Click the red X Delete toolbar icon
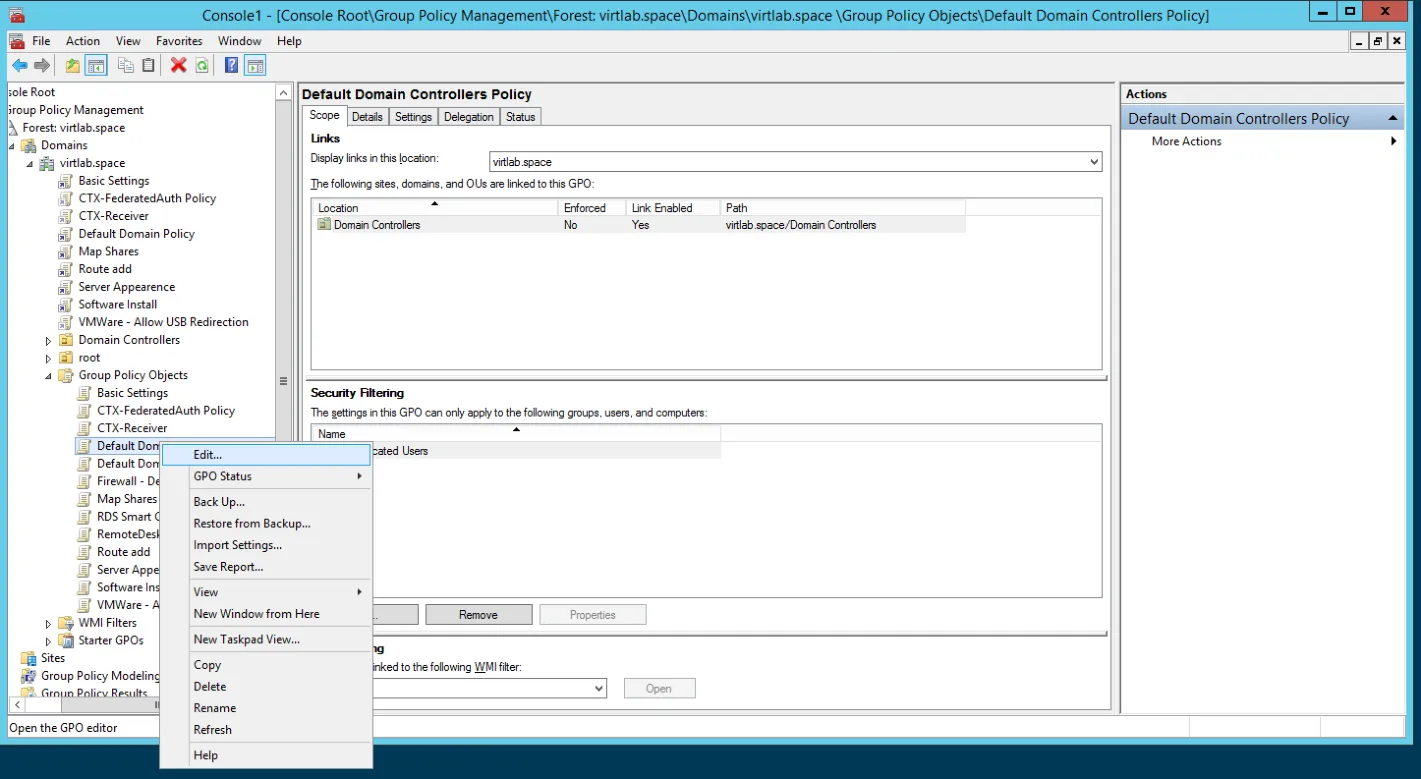Screen dimensions: 1421x779 pos(179,66)
